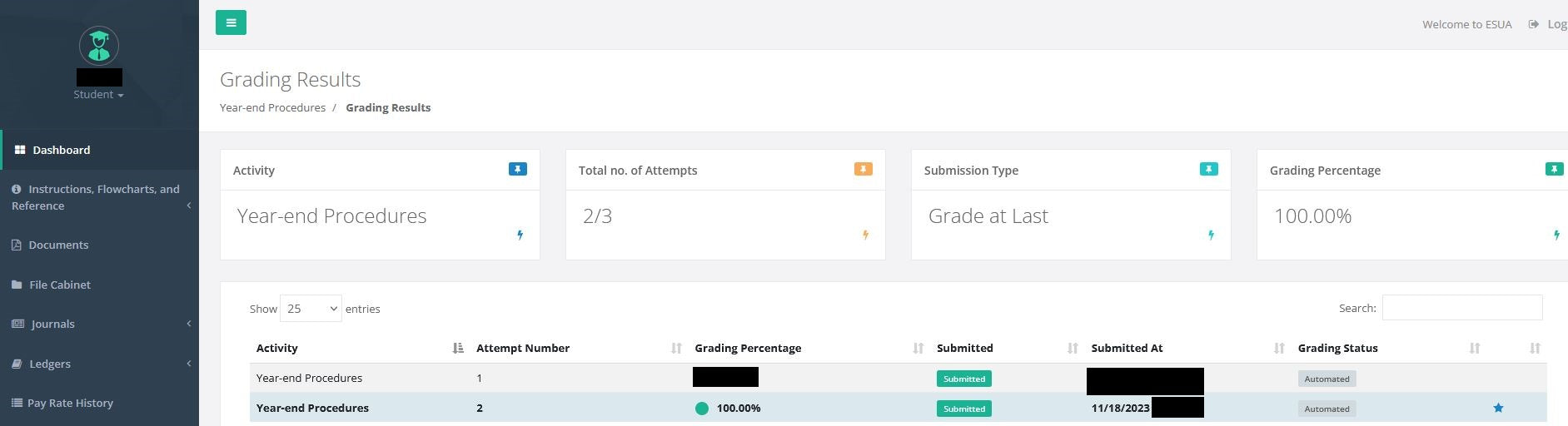Expand the Journals sidebar menu

(53, 324)
